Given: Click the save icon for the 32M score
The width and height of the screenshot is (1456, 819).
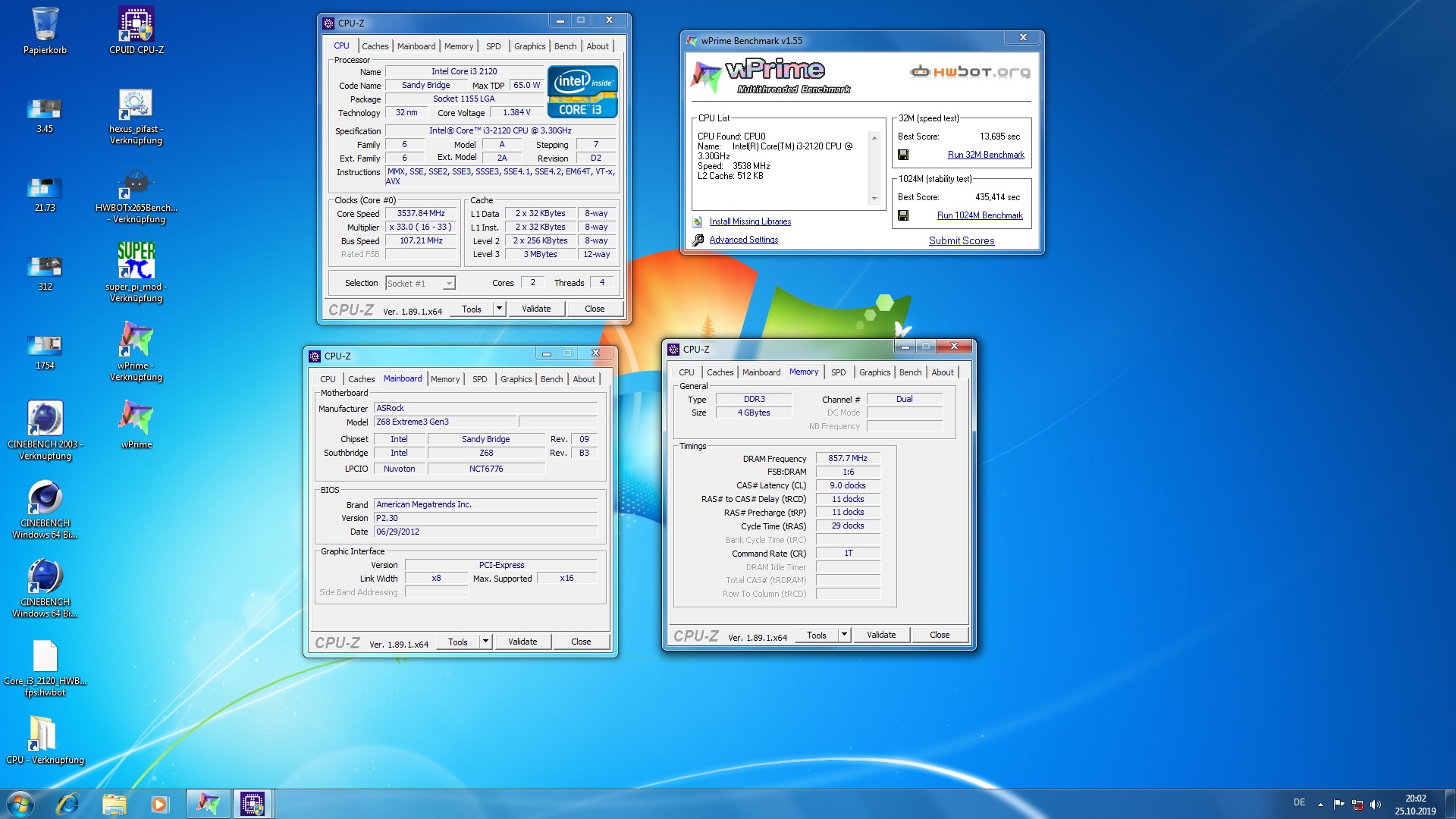Looking at the screenshot, I should click(x=903, y=155).
